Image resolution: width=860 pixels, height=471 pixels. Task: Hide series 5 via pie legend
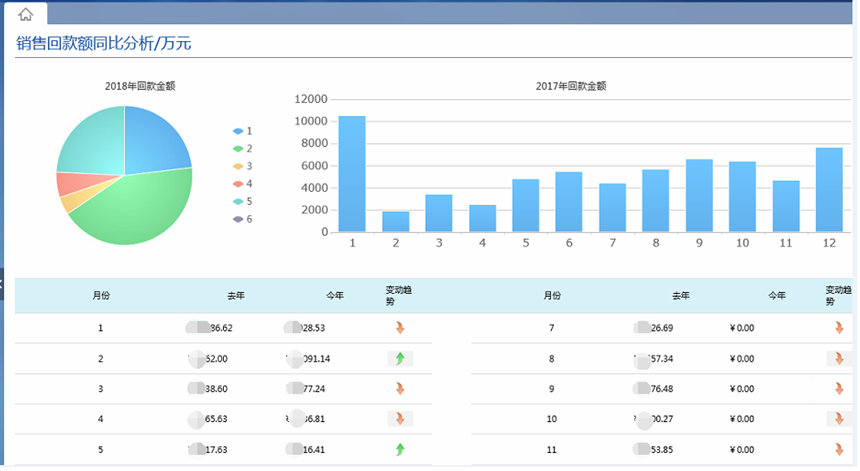click(242, 201)
